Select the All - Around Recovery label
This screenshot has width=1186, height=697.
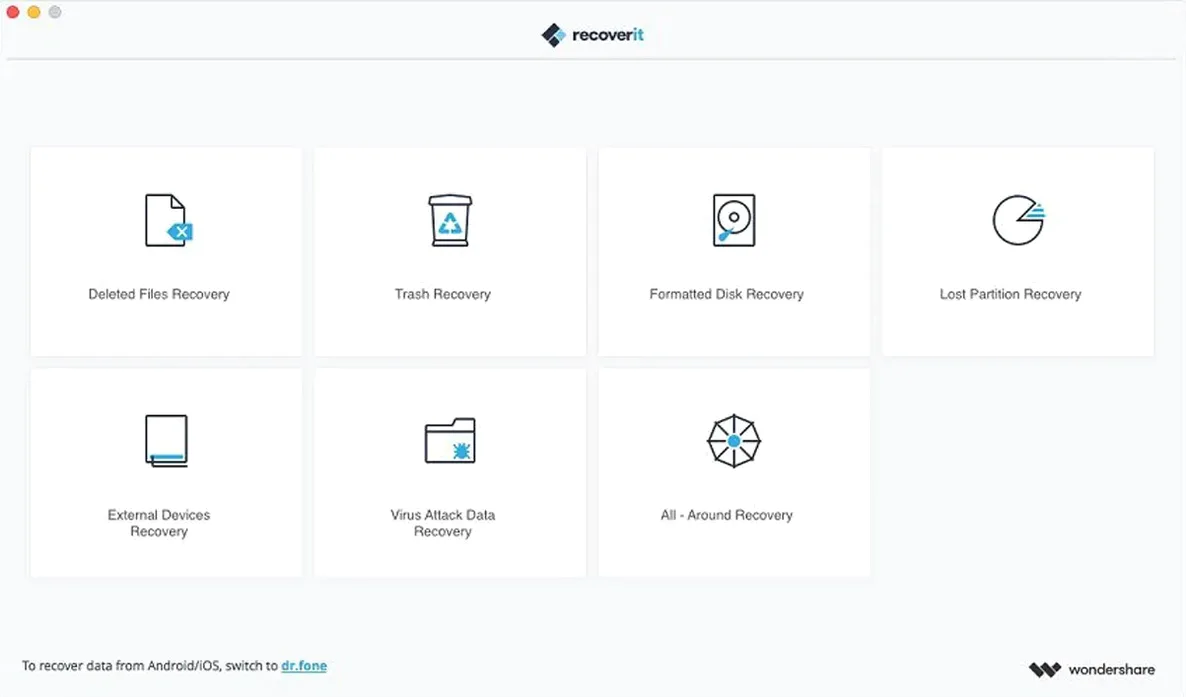(726, 515)
